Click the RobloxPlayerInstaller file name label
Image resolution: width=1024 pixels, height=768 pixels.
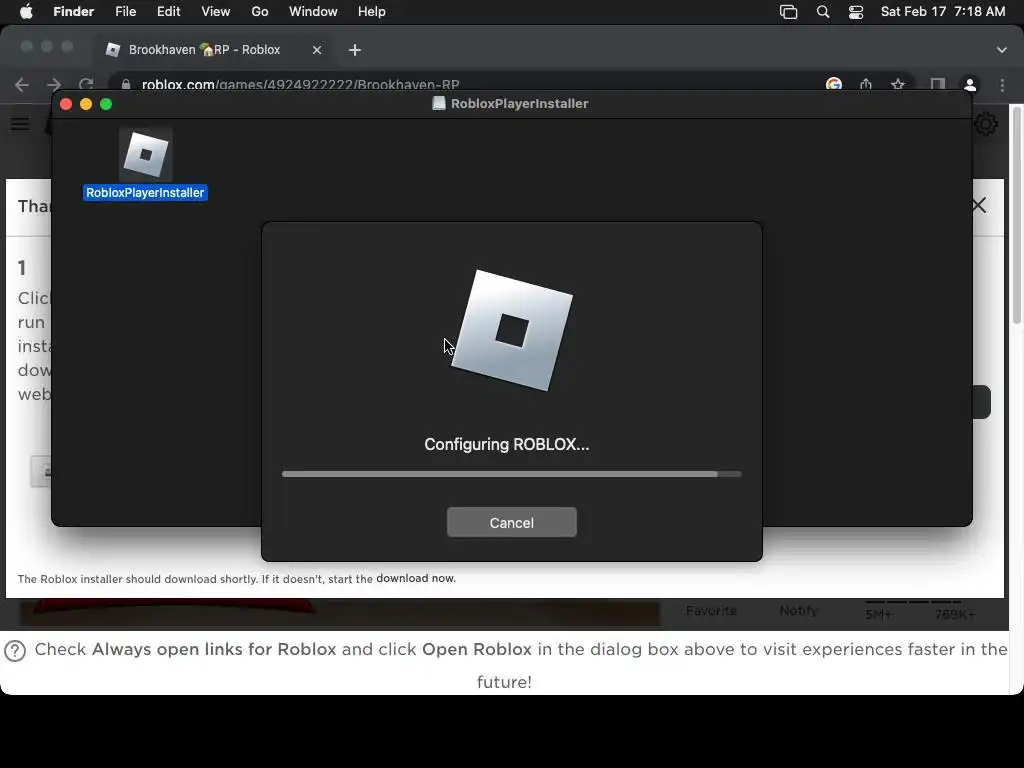coord(145,193)
